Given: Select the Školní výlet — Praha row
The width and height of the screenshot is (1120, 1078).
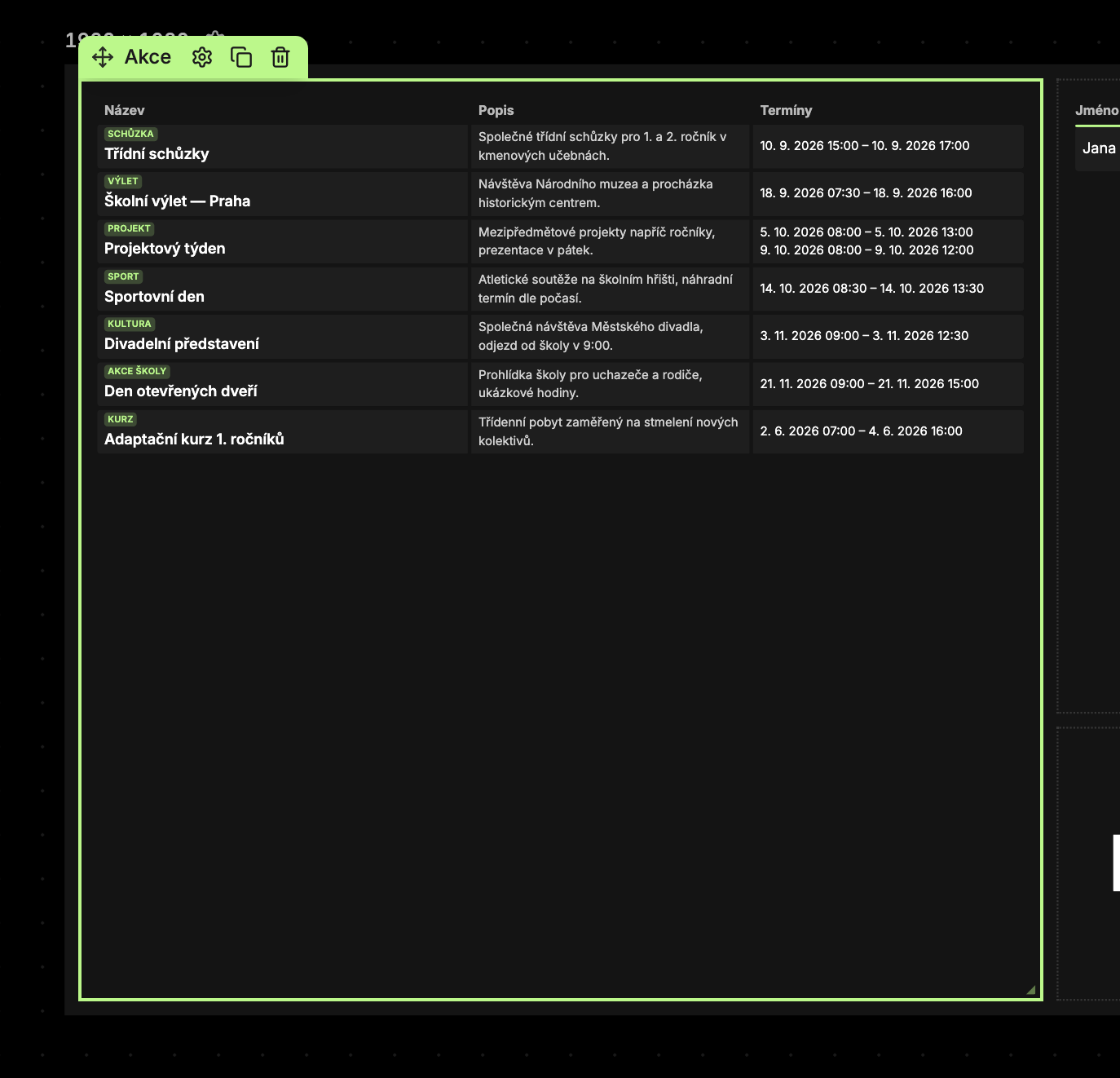Looking at the screenshot, I should [560, 193].
